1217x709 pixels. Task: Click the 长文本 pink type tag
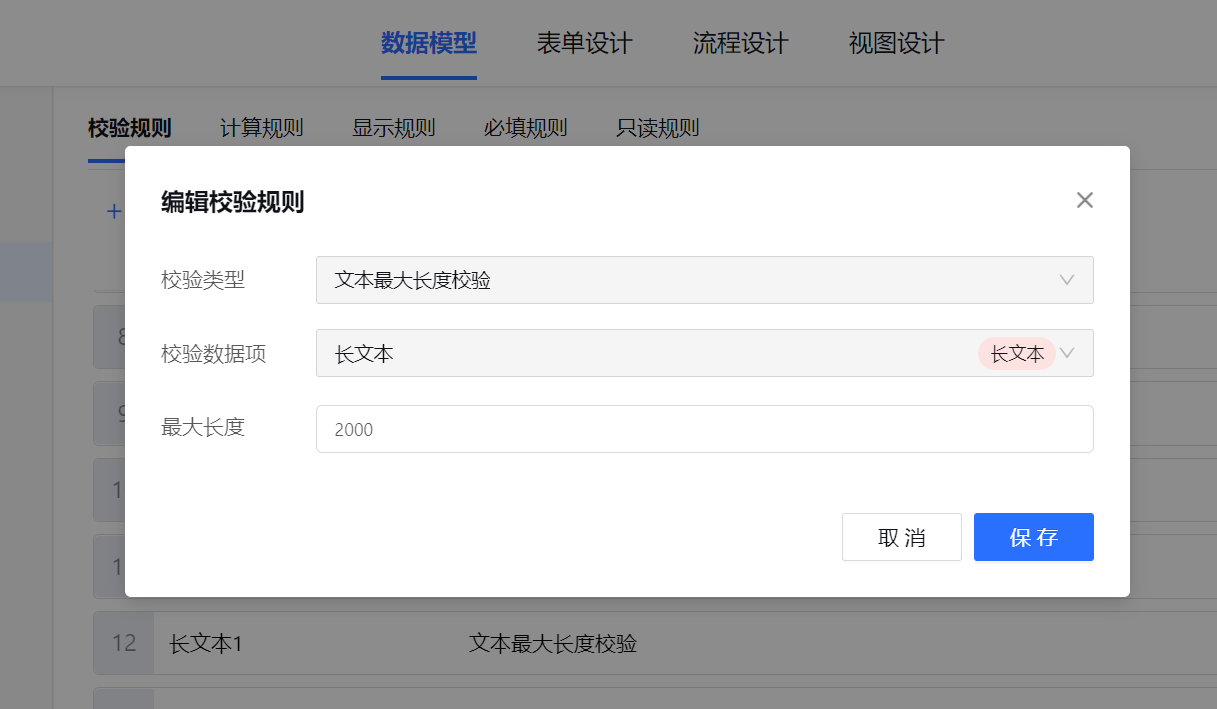point(1017,353)
